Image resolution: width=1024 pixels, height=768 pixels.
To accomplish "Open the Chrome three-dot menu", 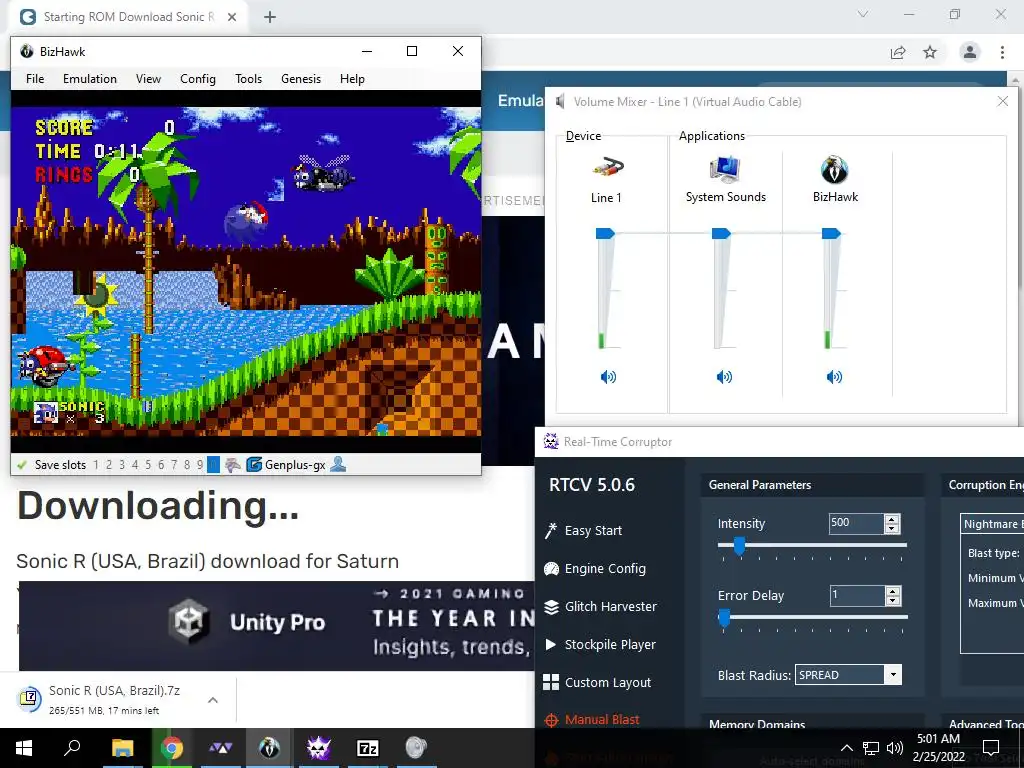I will 1002,52.
